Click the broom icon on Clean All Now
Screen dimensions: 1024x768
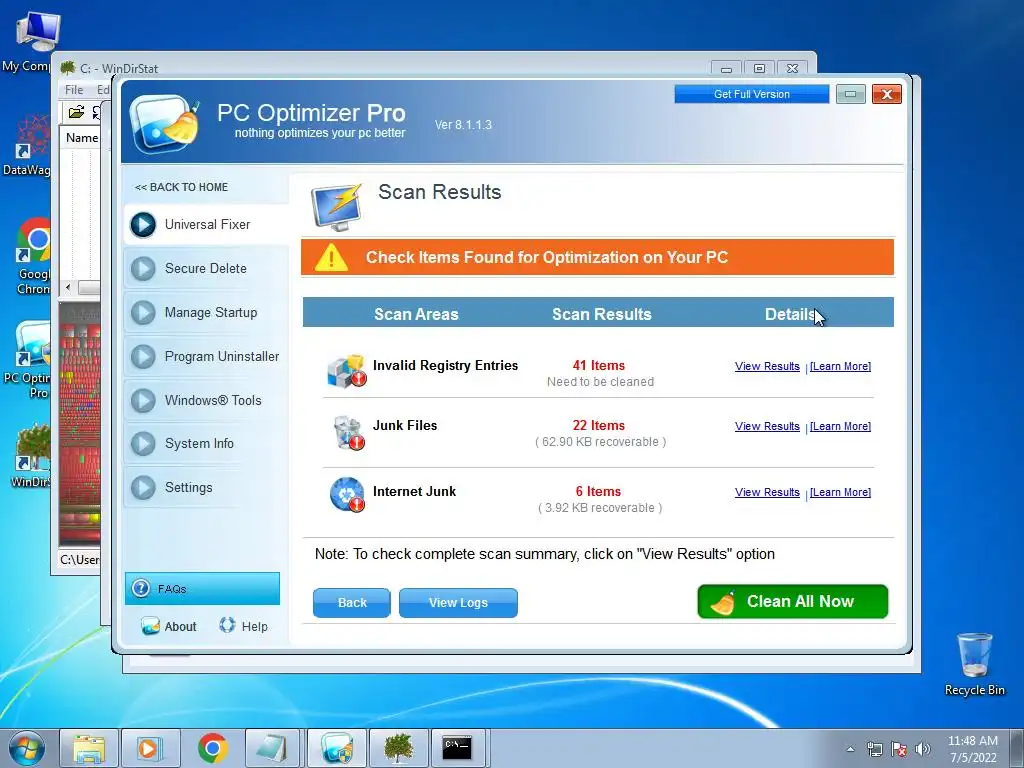(722, 603)
